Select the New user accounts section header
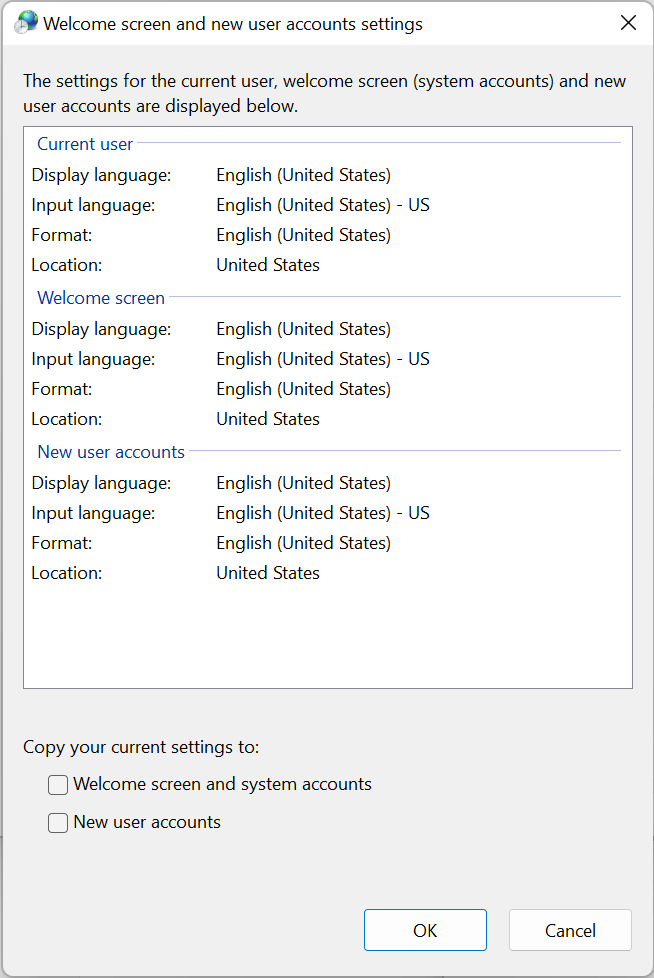Image resolution: width=654 pixels, height=978 pixels. 110,452
